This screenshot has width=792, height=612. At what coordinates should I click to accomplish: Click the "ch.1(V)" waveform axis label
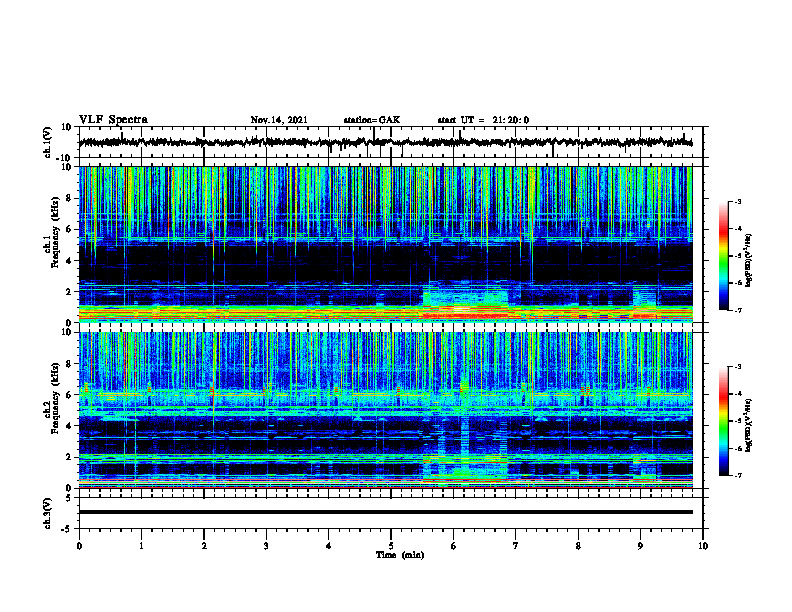pos(48,142)
